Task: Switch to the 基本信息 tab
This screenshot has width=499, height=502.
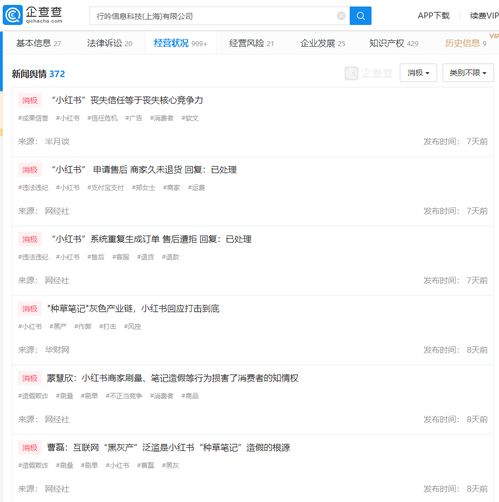Action: point(38,43)
